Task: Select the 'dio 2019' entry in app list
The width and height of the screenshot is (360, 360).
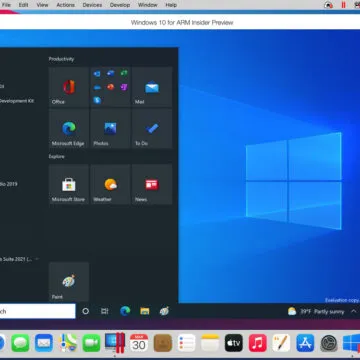Action: pyautogui.click(x=9, y=184)
